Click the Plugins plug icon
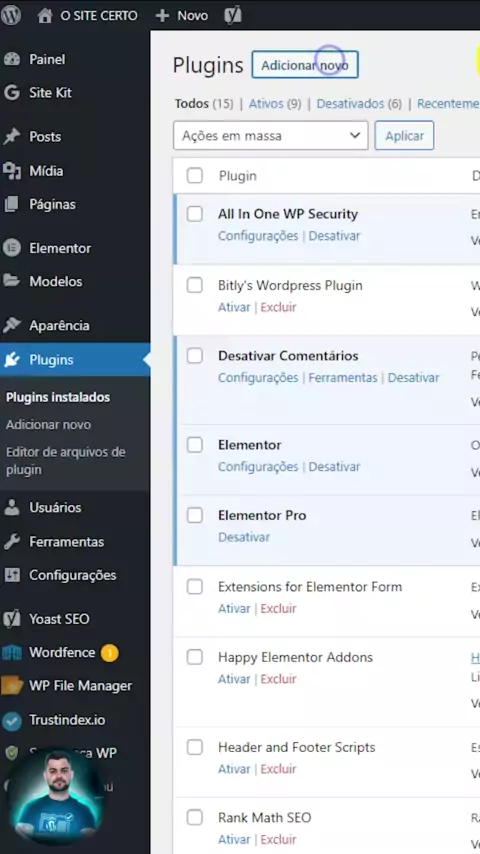 11,360
